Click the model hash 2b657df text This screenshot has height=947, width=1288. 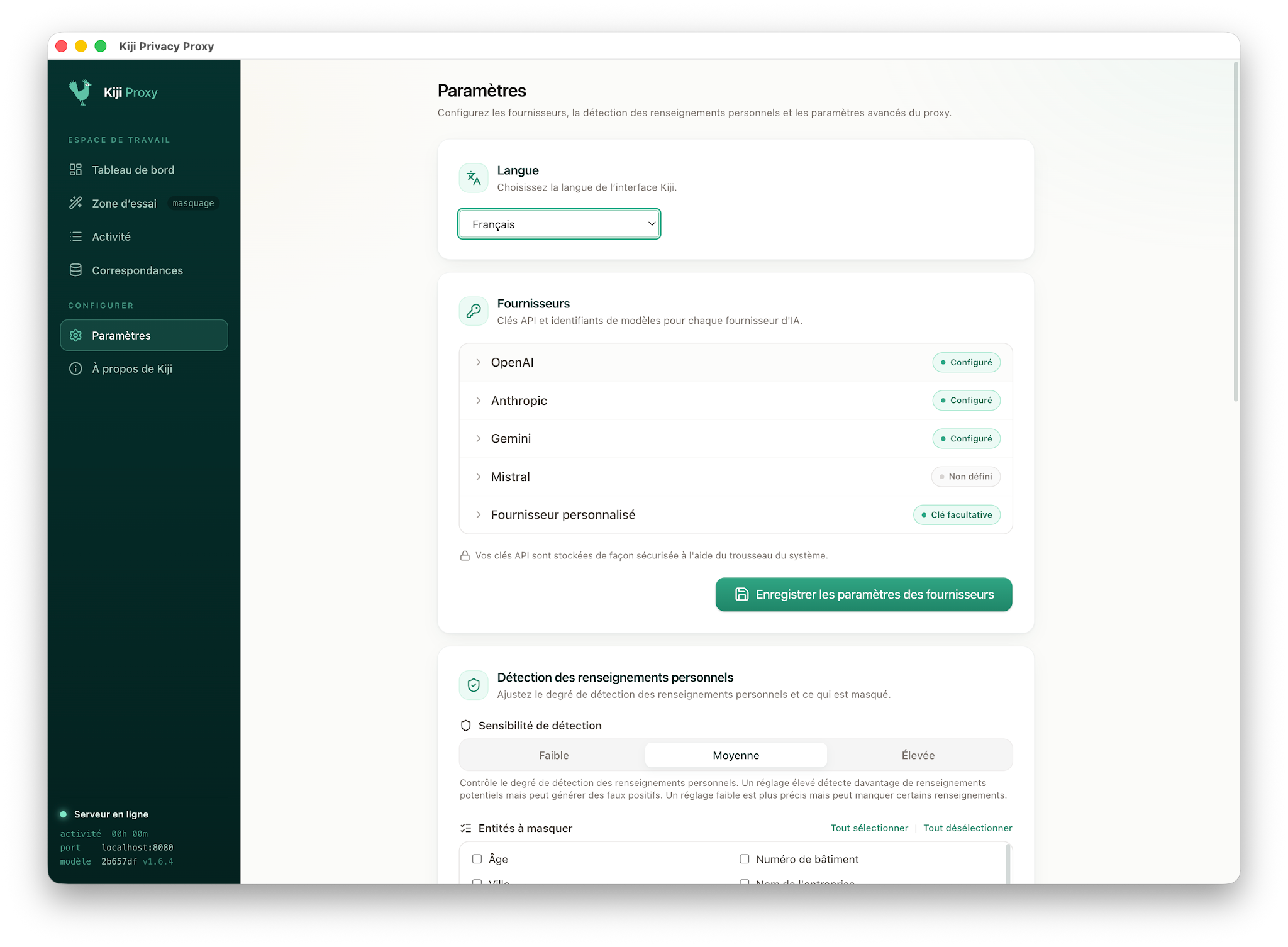pos(119,861)
